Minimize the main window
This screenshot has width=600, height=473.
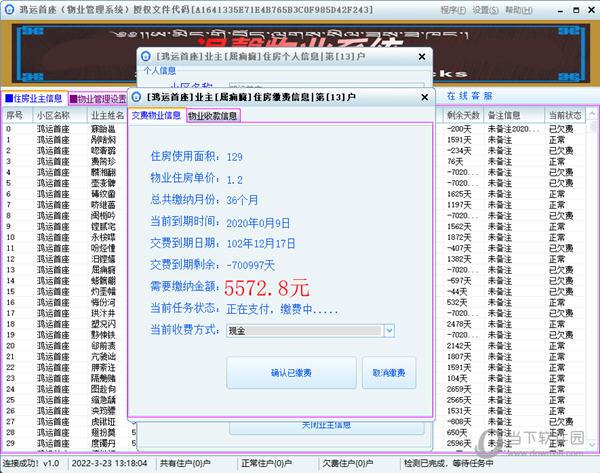560,10
